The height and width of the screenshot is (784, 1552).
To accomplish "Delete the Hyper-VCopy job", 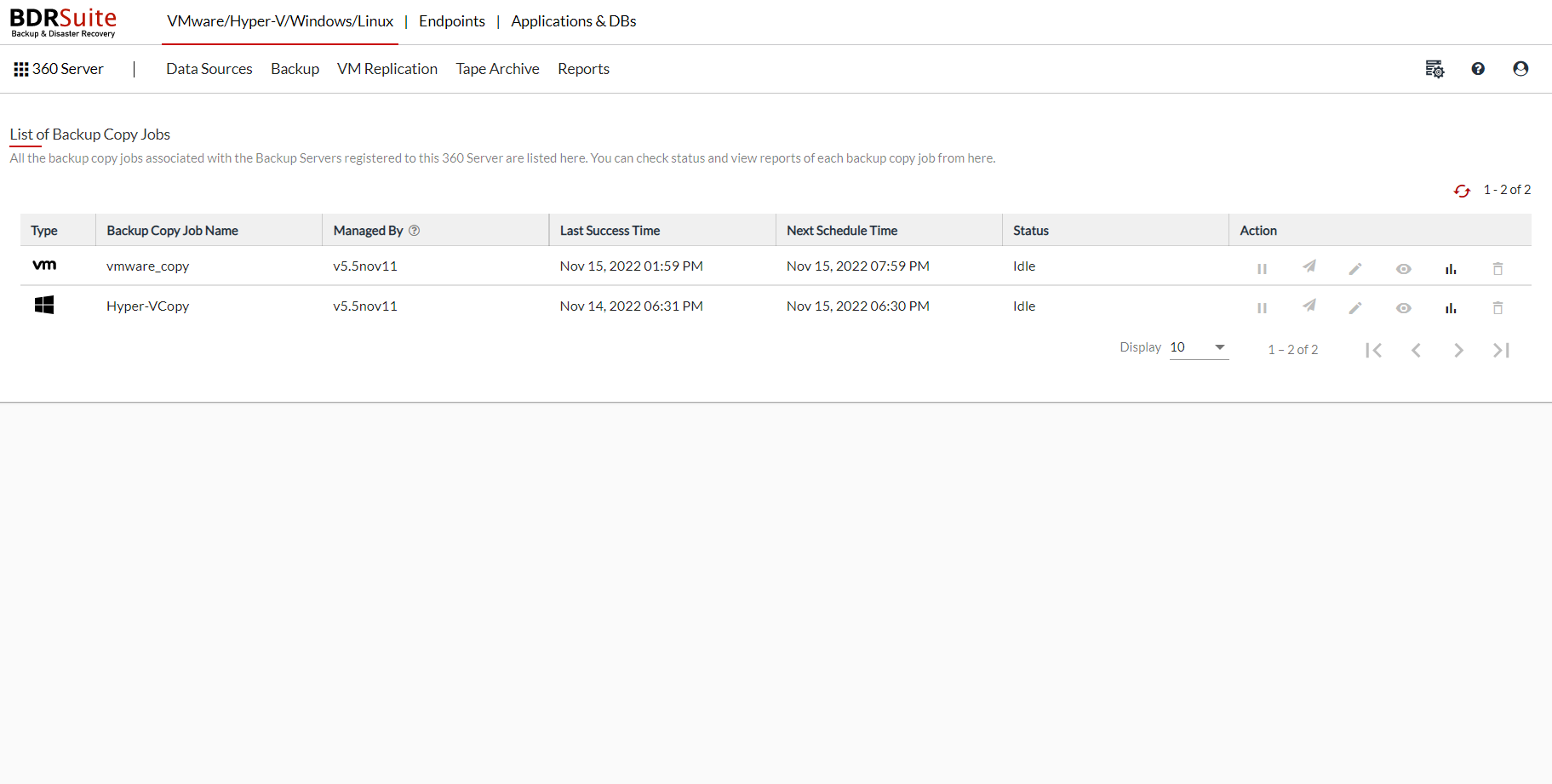I will click(x=1498, y=308).
